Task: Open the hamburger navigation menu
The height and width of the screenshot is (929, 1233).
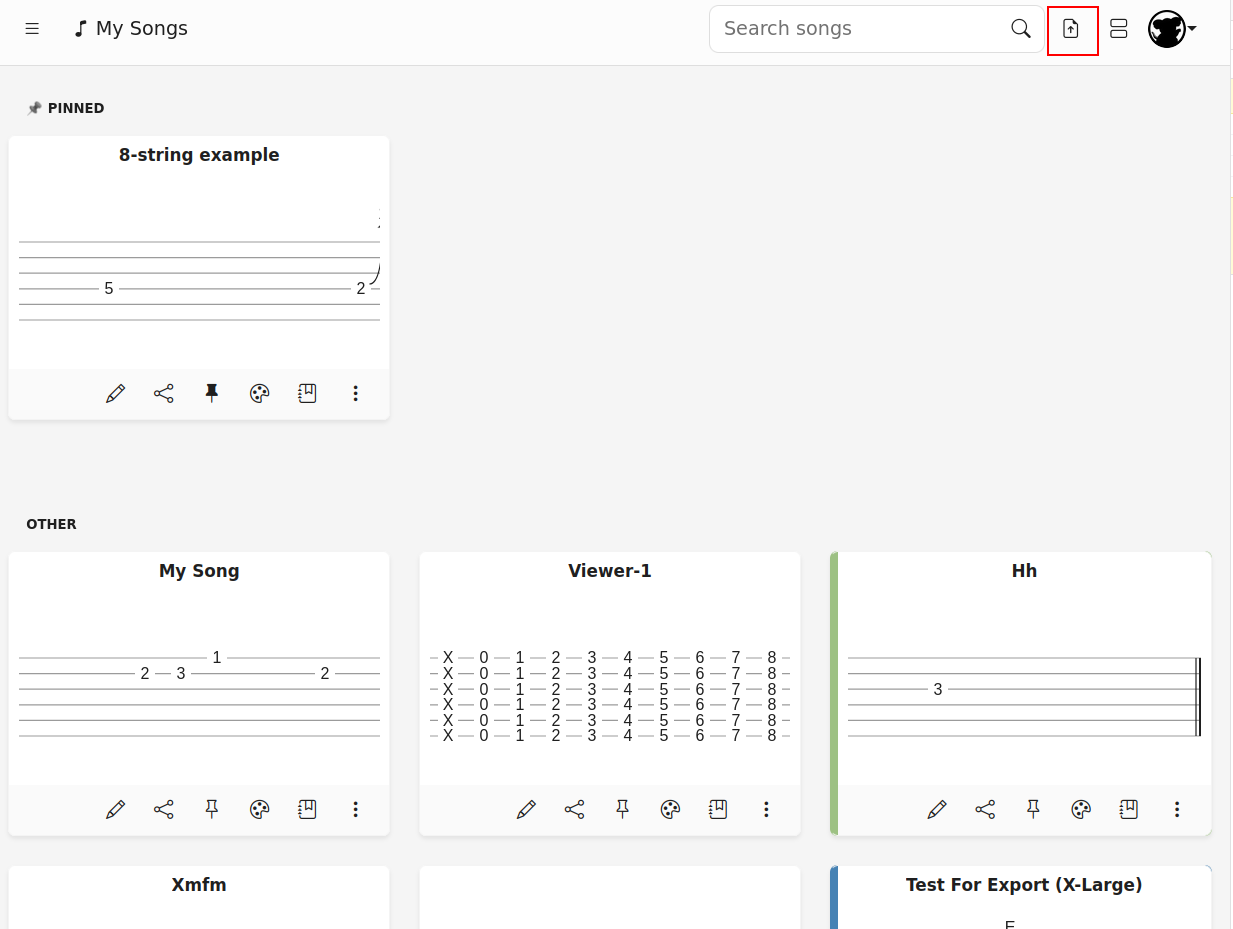Action: click(x=32, y=29)
